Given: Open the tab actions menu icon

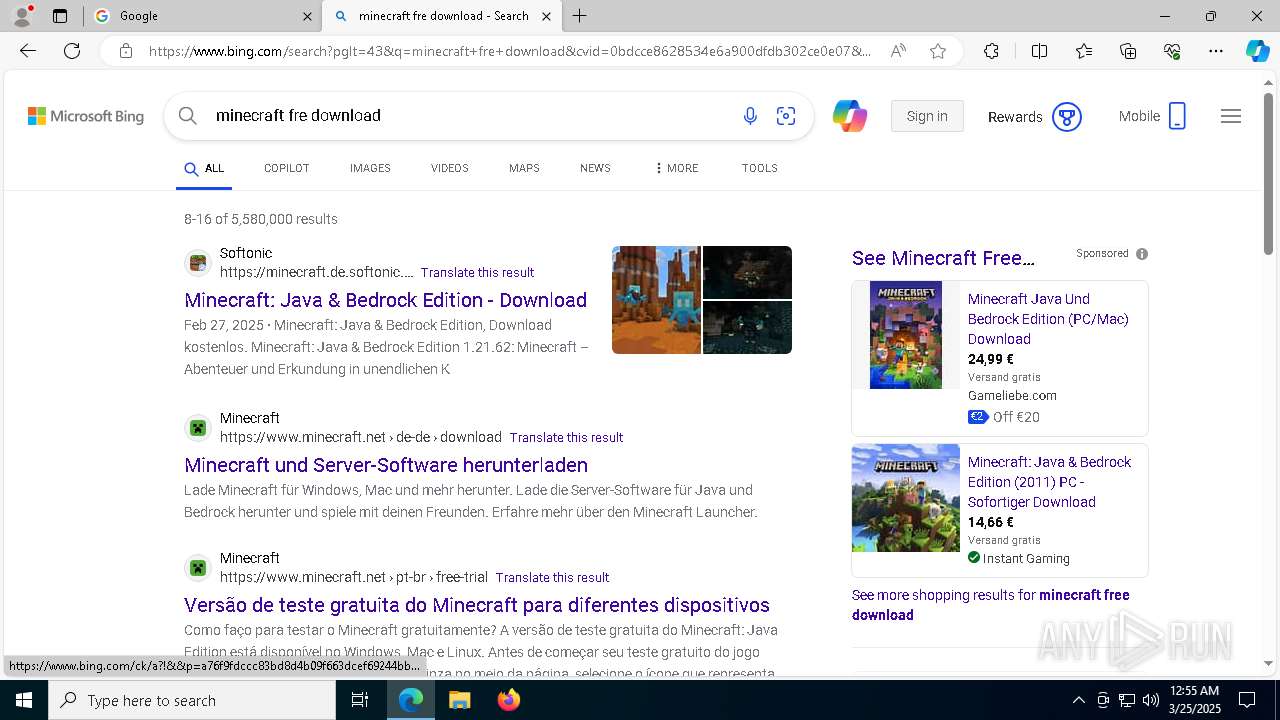Looking at the screenshot, I should pos(60,16).
